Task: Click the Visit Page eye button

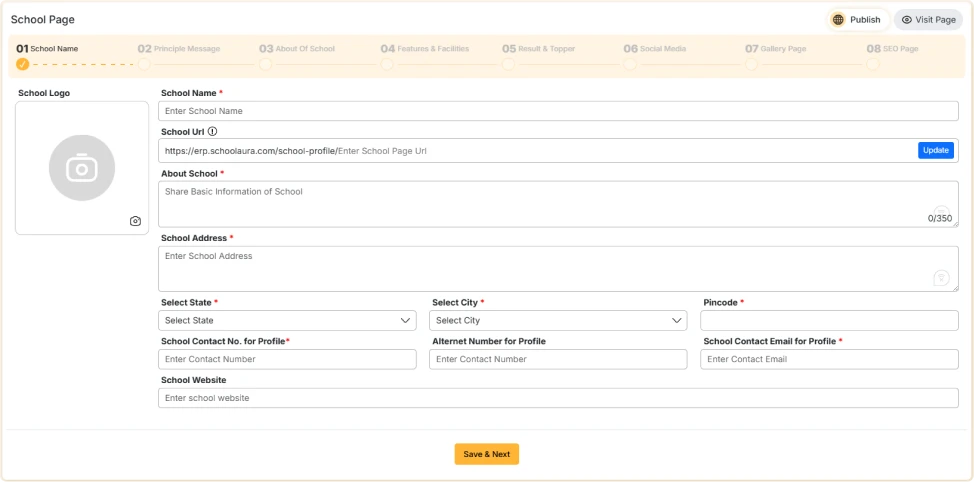Action: coord(928,19)
